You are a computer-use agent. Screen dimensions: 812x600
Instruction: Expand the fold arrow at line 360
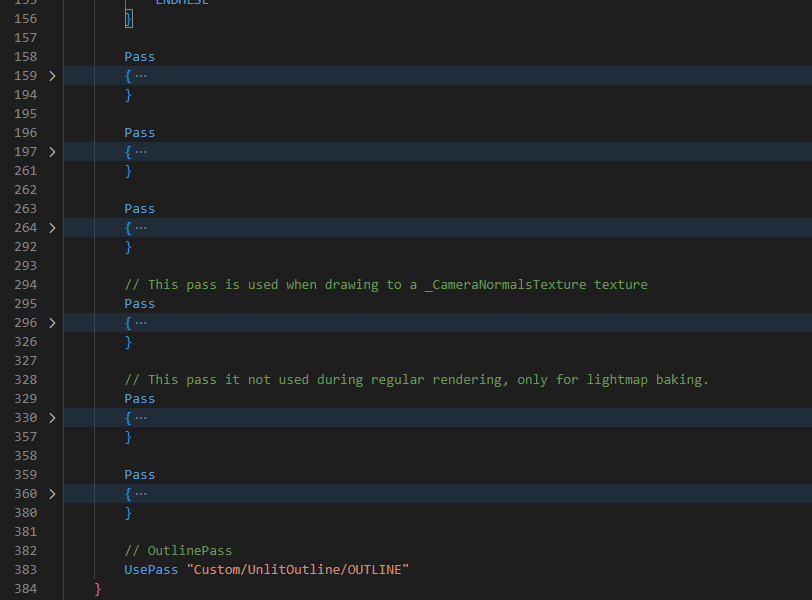coord(52,494)
